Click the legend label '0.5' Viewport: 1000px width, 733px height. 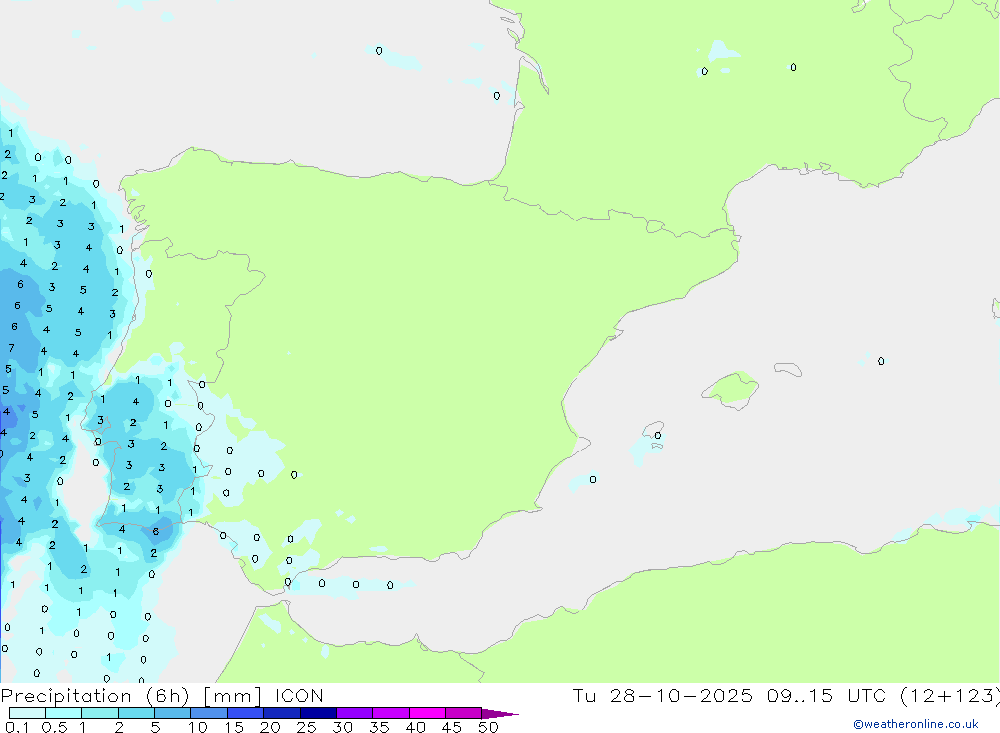click(54, 727)
